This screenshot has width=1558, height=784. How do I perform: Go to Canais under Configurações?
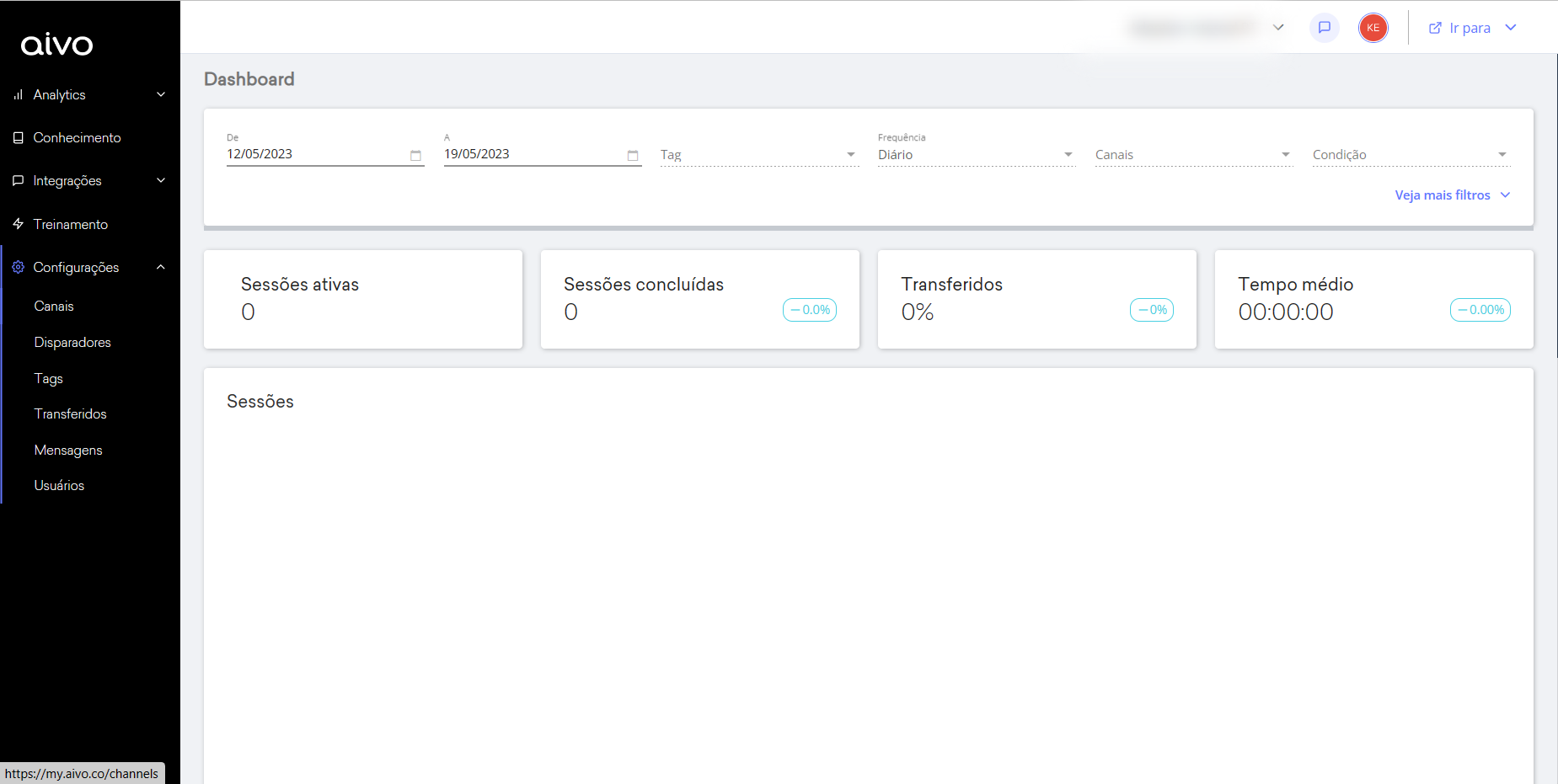pos(54,307)
